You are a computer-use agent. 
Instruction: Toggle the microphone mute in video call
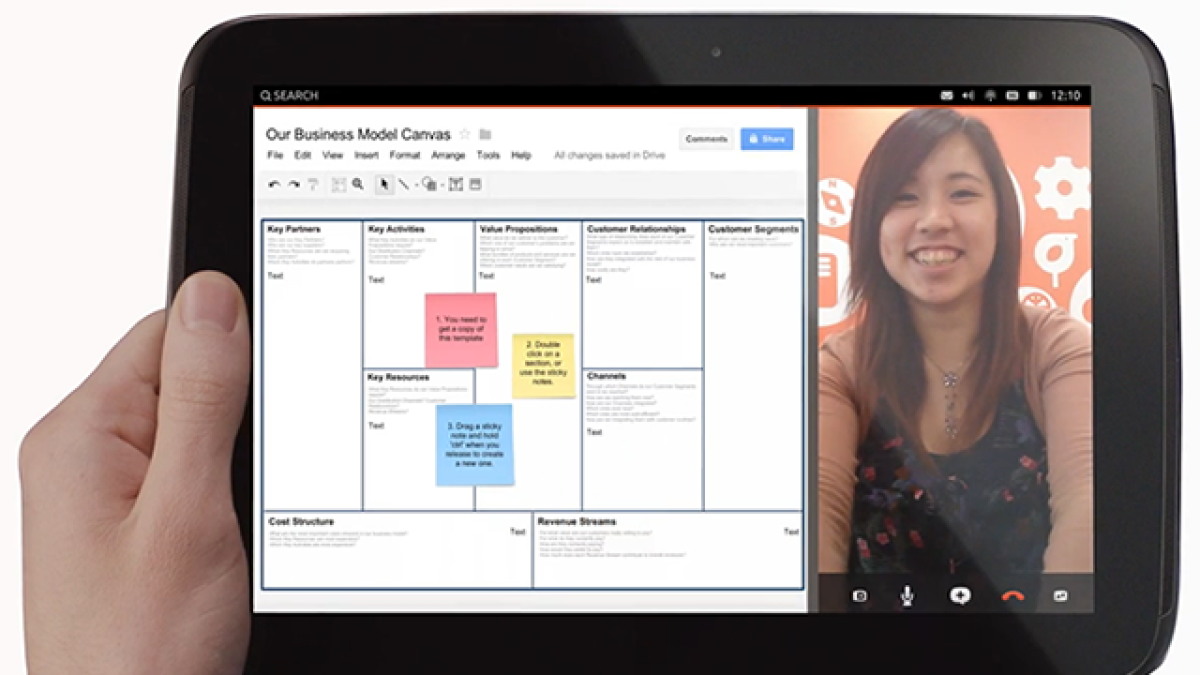pos(907,596)
